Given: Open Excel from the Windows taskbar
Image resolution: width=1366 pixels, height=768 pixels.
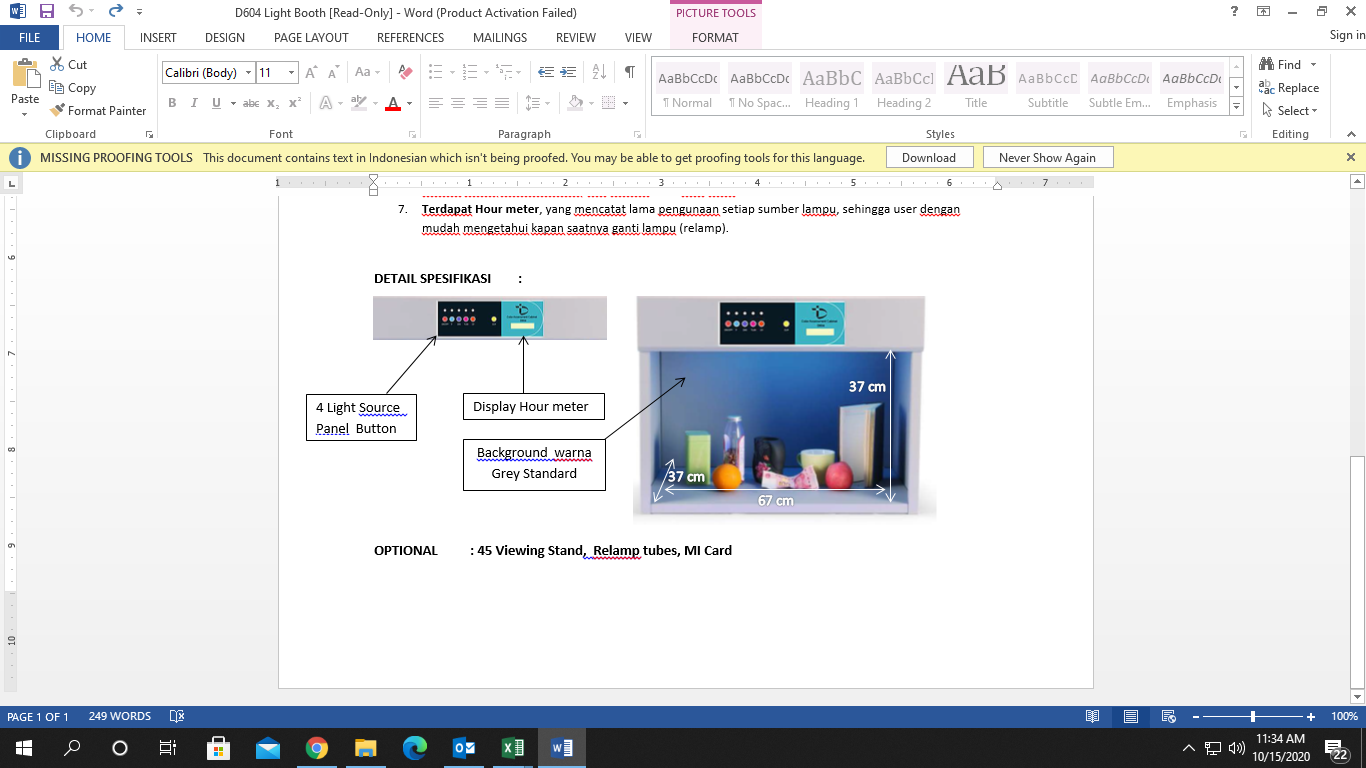Looking at the screenshot, I should tap(512, 748).
